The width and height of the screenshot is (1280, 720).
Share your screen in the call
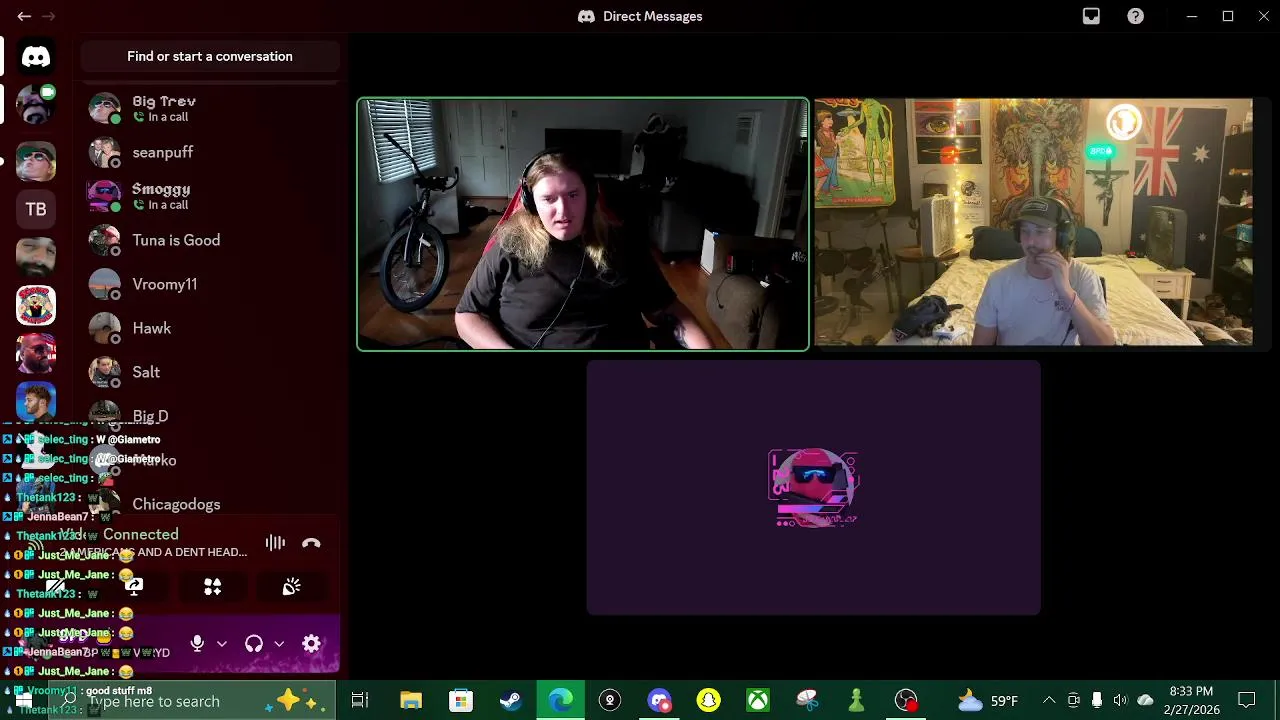tap(134, 587)
